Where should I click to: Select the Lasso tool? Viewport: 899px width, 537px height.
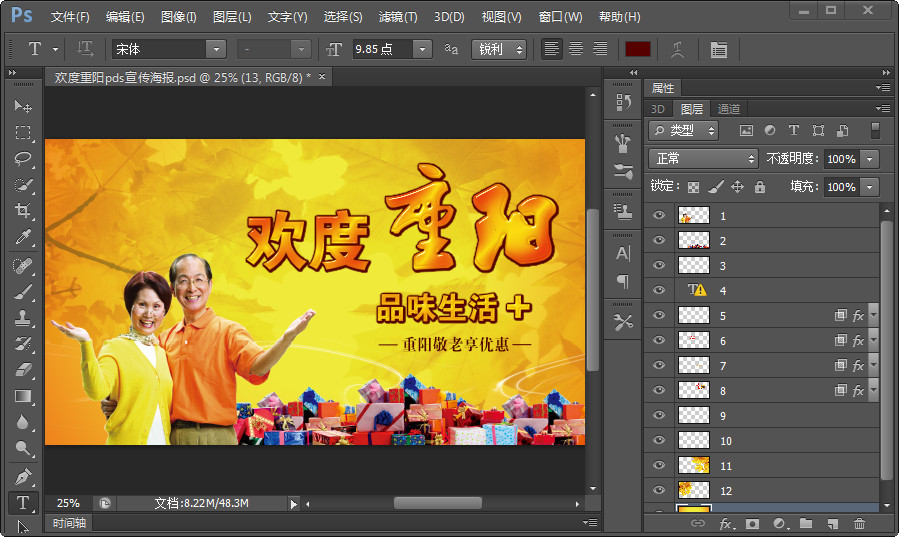(x=22, y=158)
